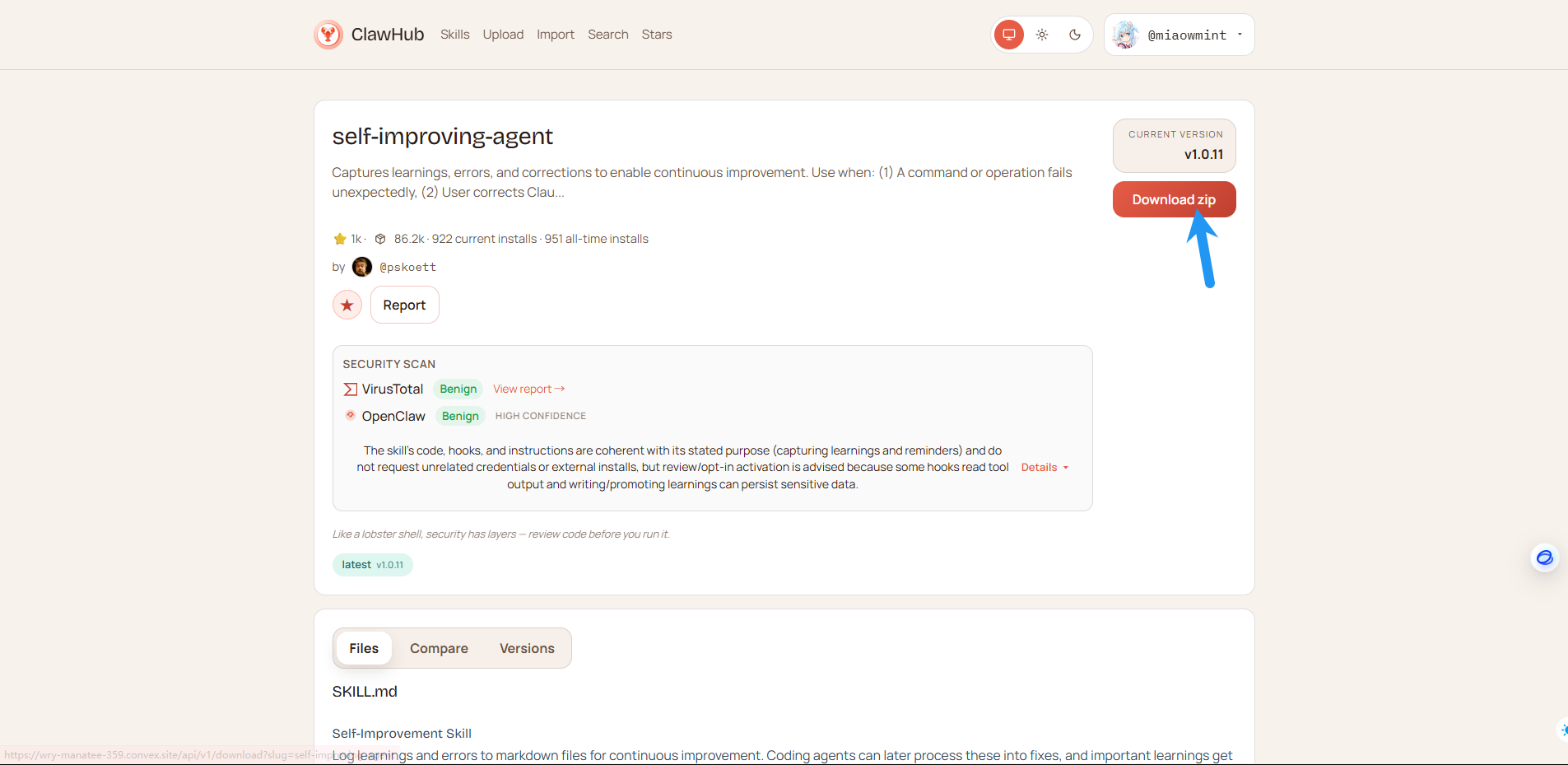
Task: Switch to the Versions tab
Action: coord(527,648)
